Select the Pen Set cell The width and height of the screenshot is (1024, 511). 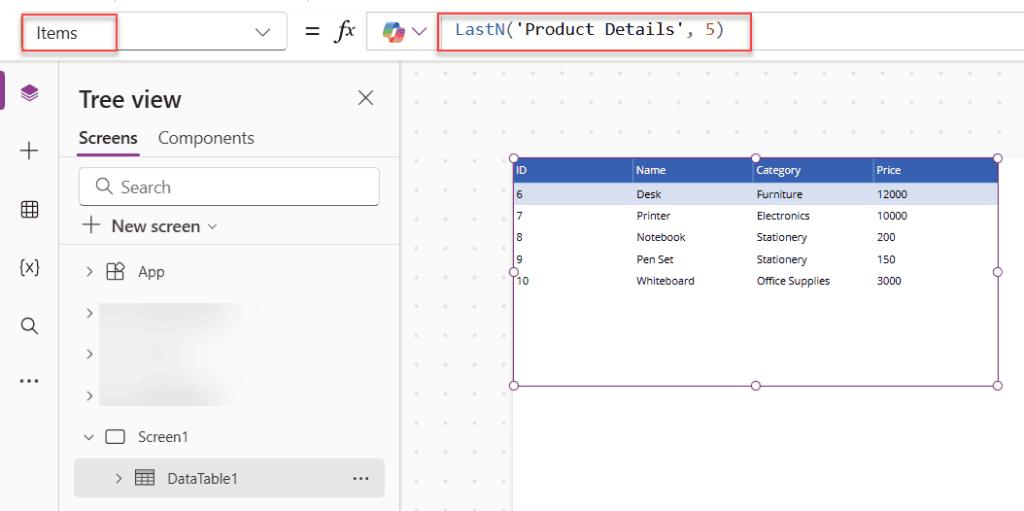[655, 259]
